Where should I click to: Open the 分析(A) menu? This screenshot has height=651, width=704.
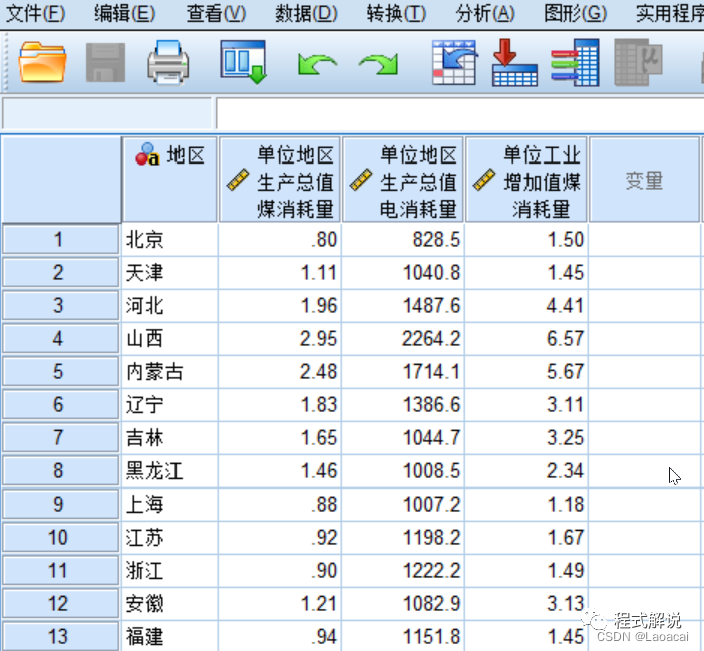[x=485, y=13]
